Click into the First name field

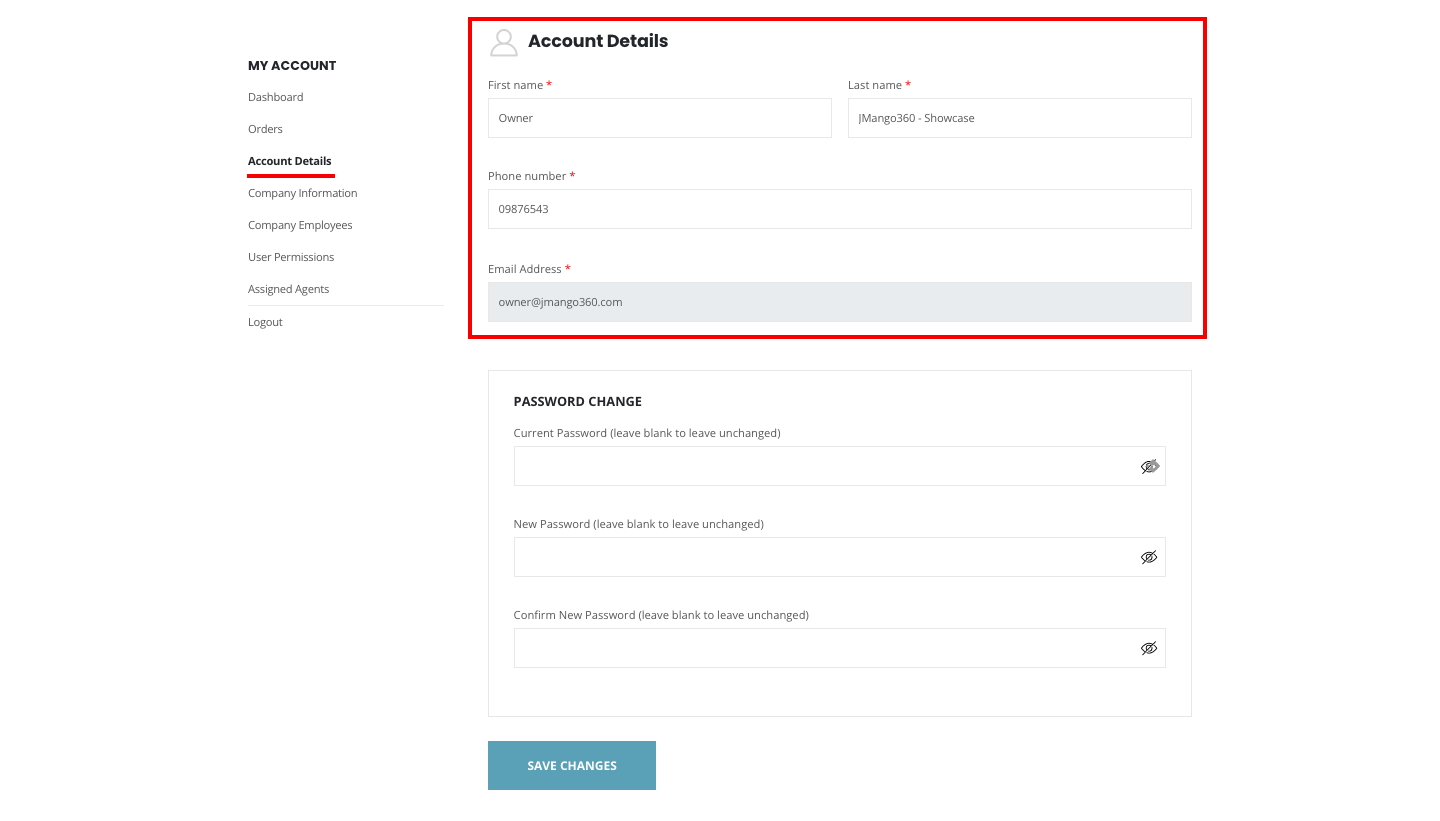click(659, 118)
